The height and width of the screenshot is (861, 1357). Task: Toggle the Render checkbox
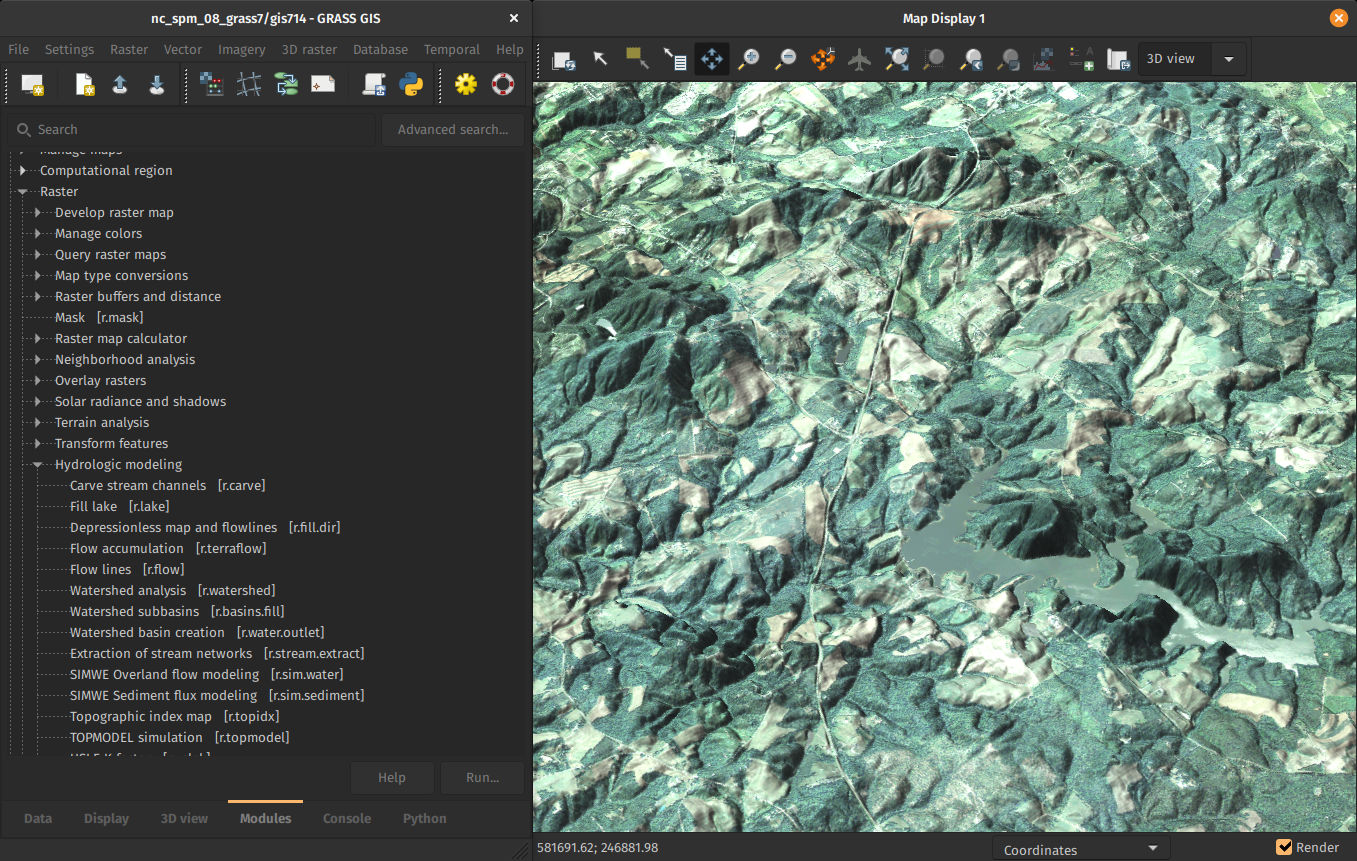click(x=1285, y=847)
